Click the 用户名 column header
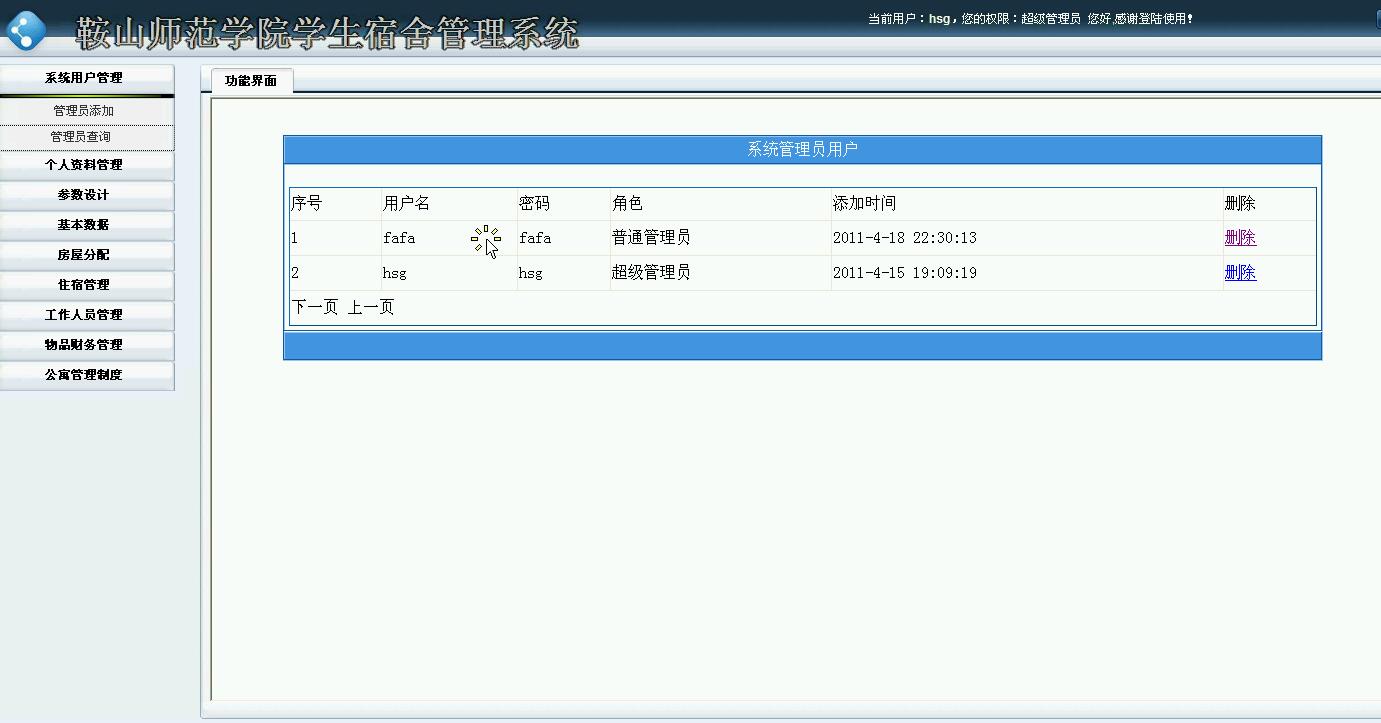 coord(407,204)
